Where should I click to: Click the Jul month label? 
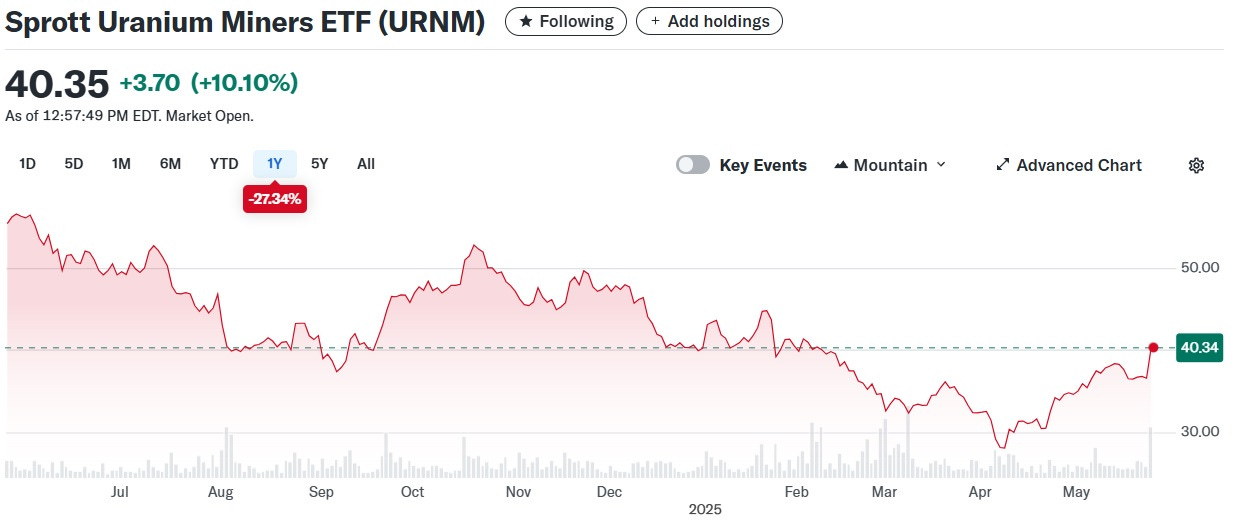[x=119, y=492]
